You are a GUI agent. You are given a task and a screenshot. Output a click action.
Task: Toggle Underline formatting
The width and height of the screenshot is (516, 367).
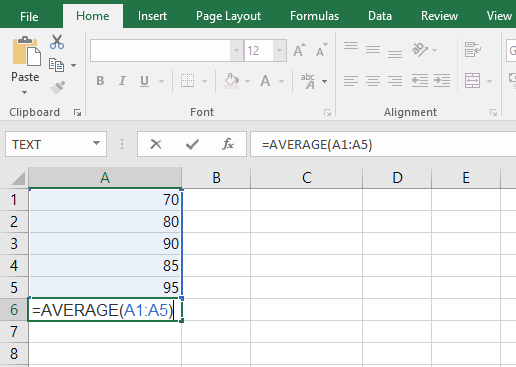[x=144, y=81]
